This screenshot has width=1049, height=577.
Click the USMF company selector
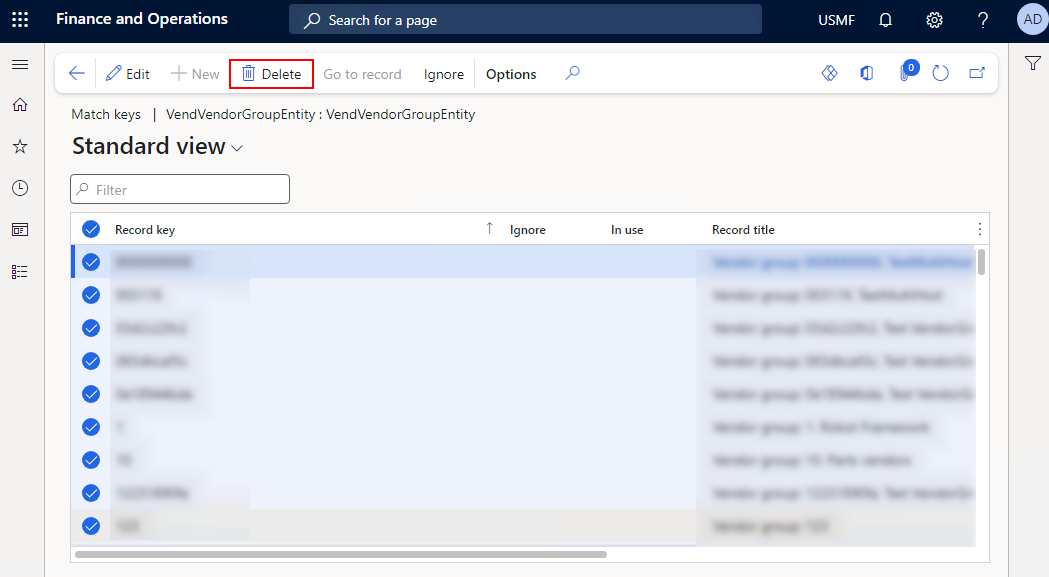836,20
